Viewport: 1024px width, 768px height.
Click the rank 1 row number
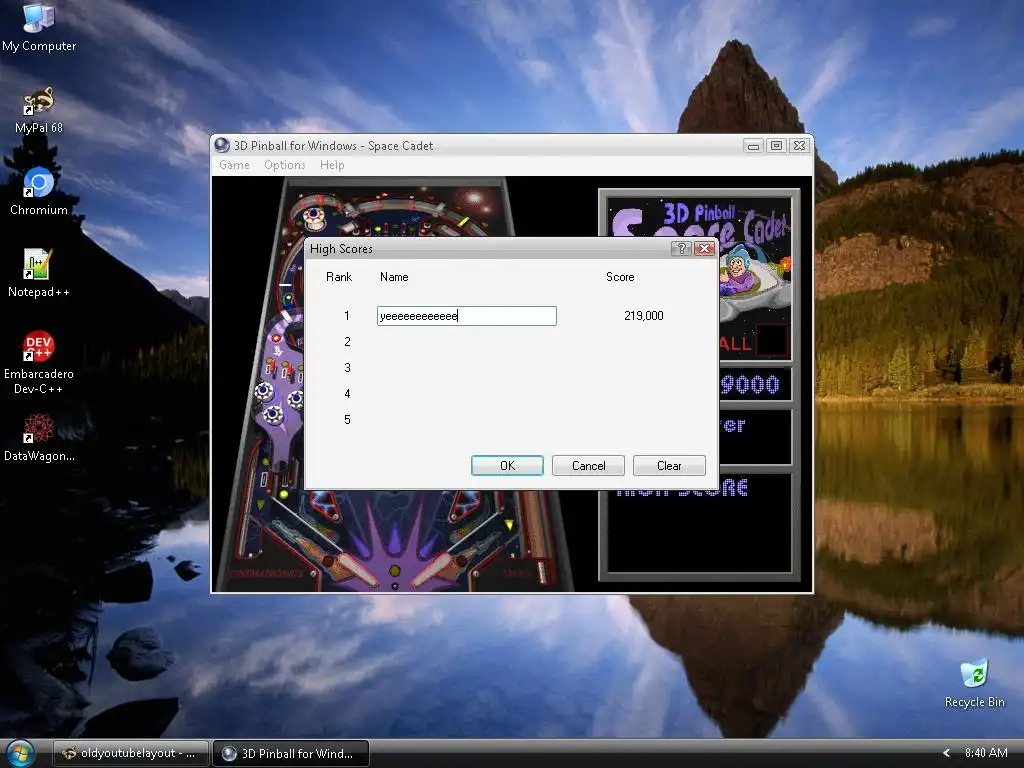[x=347, y=316]
